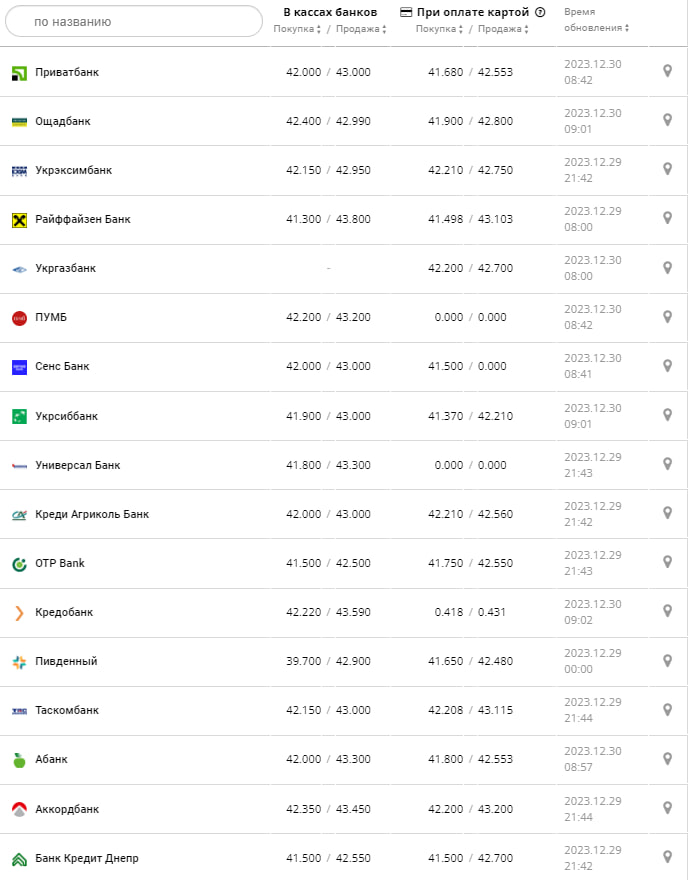Sort by Продажа under В кассах банков
Image resolution: width=688 pixels, height=880 pixels.
coord(361,29)
